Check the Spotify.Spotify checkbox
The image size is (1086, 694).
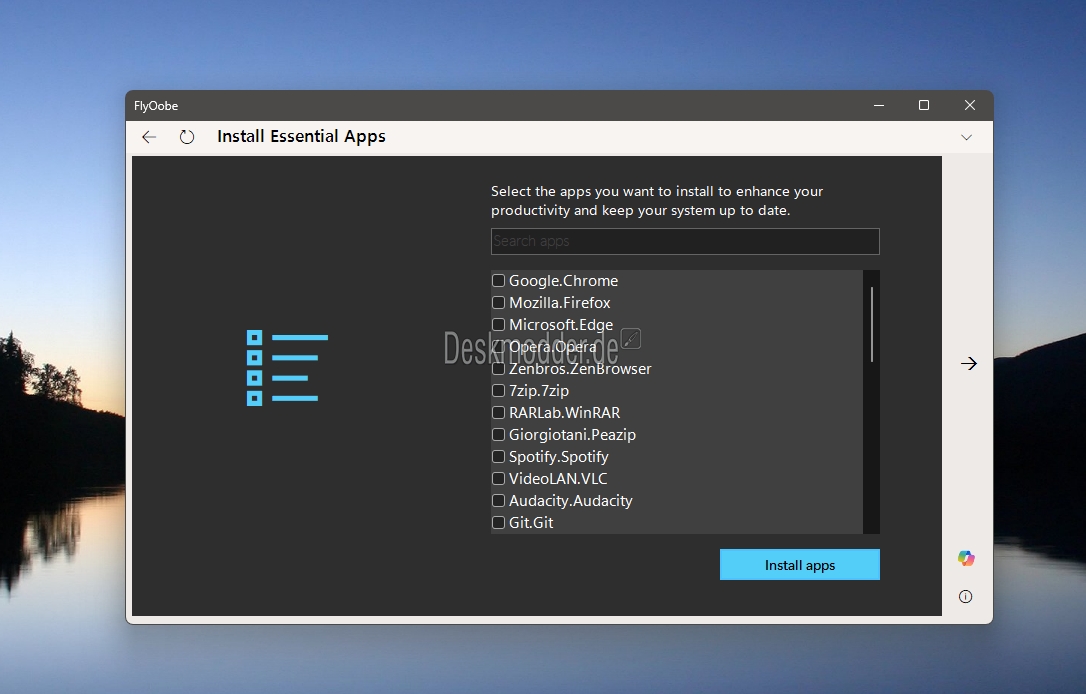click(498, 456)
